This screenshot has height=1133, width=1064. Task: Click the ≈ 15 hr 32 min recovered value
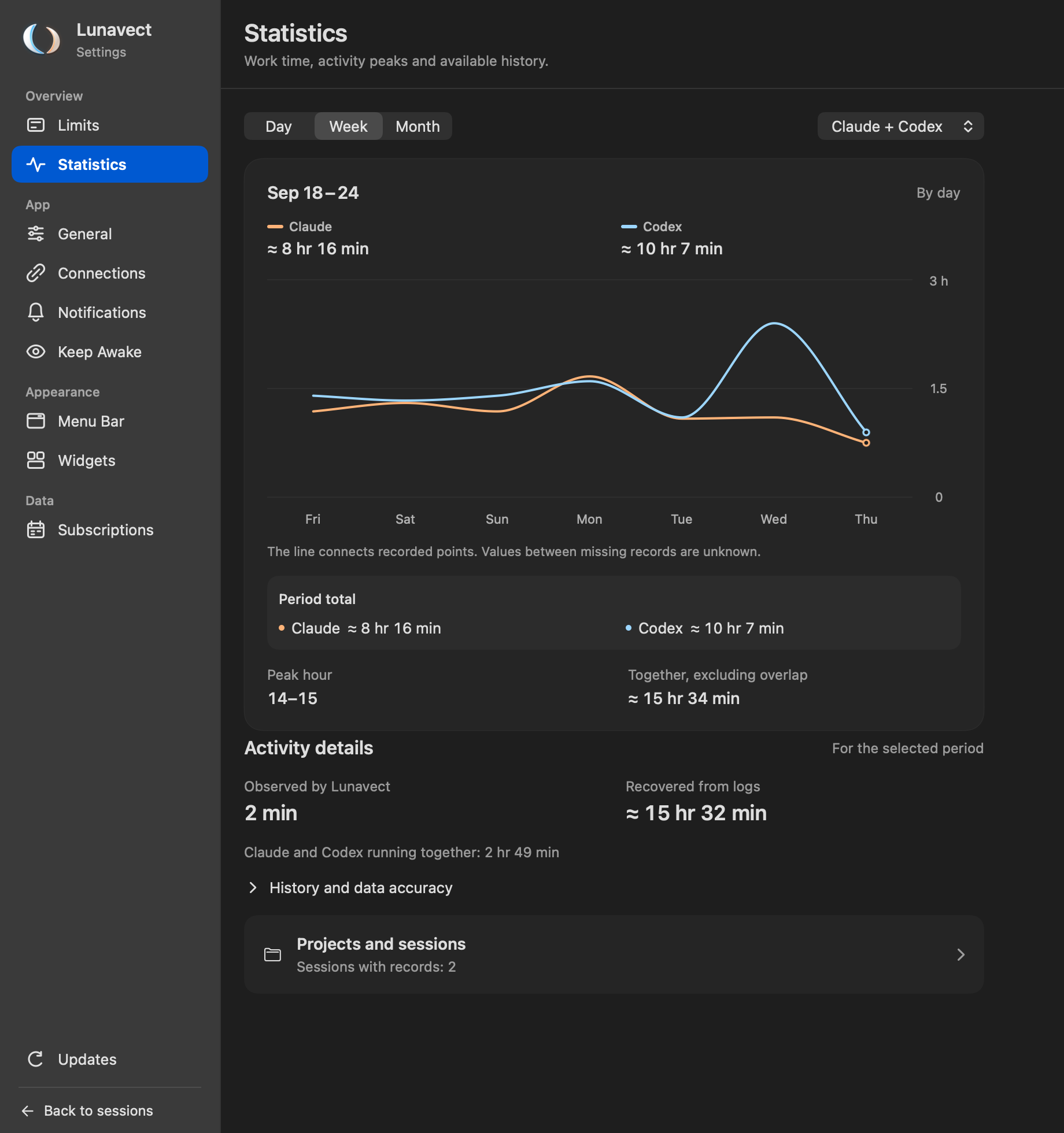point(696,813)
